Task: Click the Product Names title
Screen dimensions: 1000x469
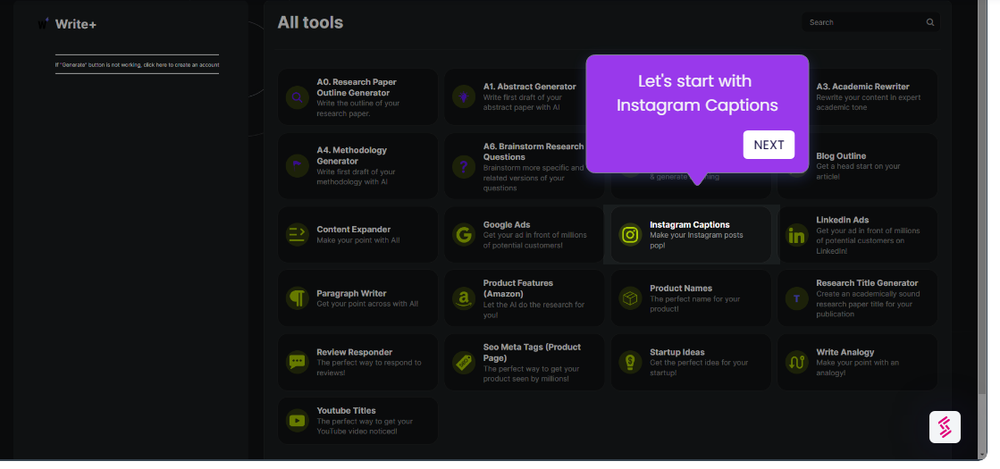Action: click(x=680, y=288)
